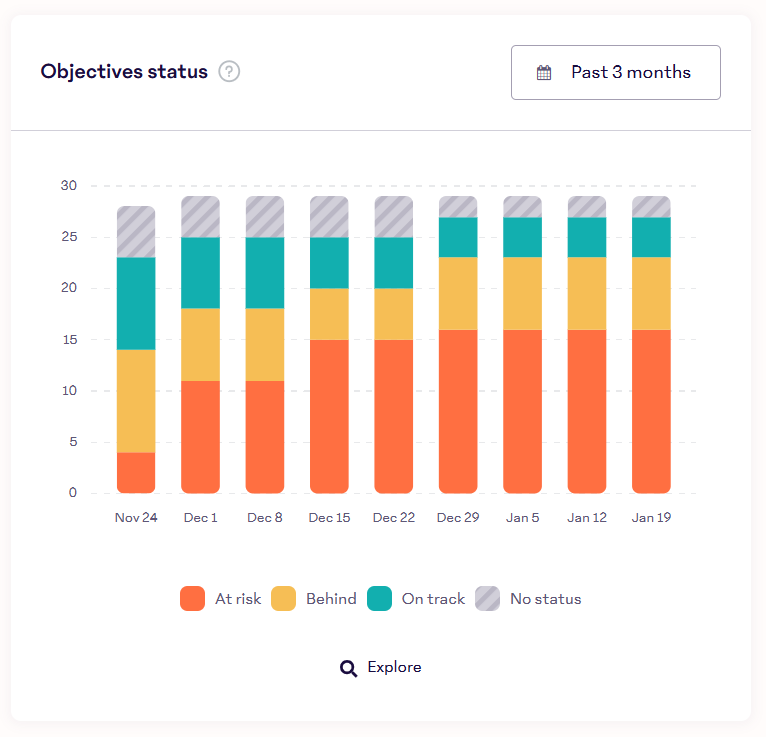This screenshot has width=766, height=737.
Task: Click the Explore magnifying glass icon
Action: [348, 668]
